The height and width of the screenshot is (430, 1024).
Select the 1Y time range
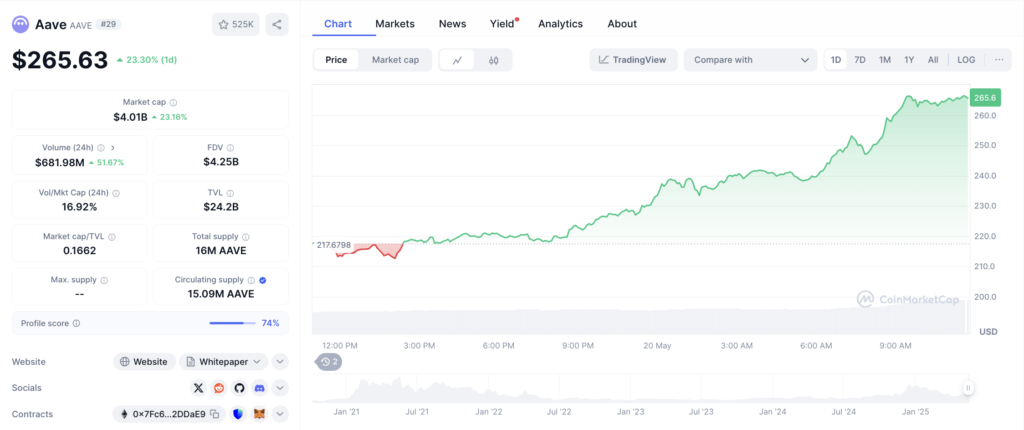pos(909,59)
